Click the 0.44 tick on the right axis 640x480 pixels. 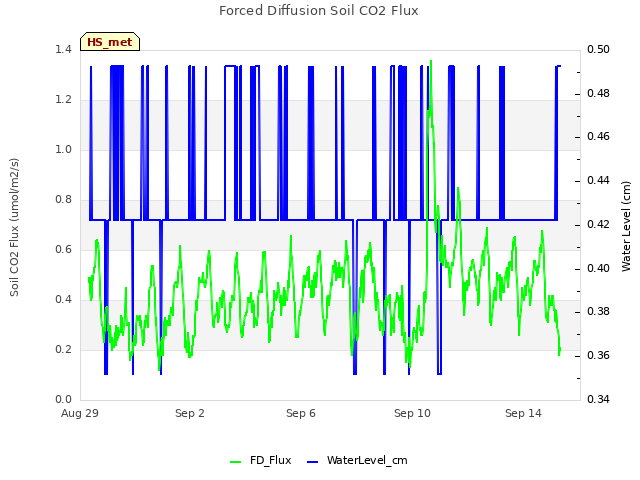pyautogui.click(x=598, y=180)
